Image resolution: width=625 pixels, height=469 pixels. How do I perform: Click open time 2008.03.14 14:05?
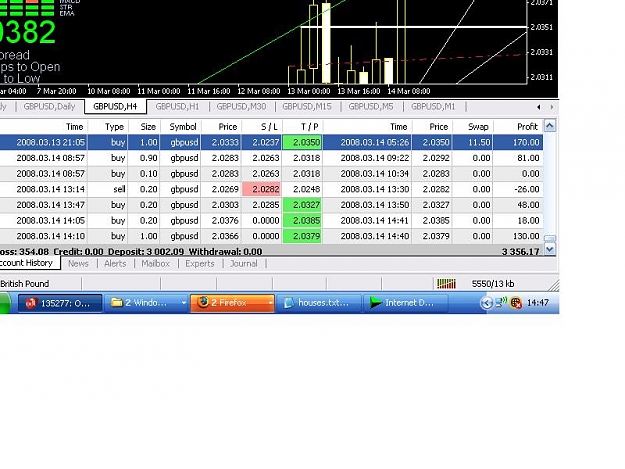click(51, 220)
